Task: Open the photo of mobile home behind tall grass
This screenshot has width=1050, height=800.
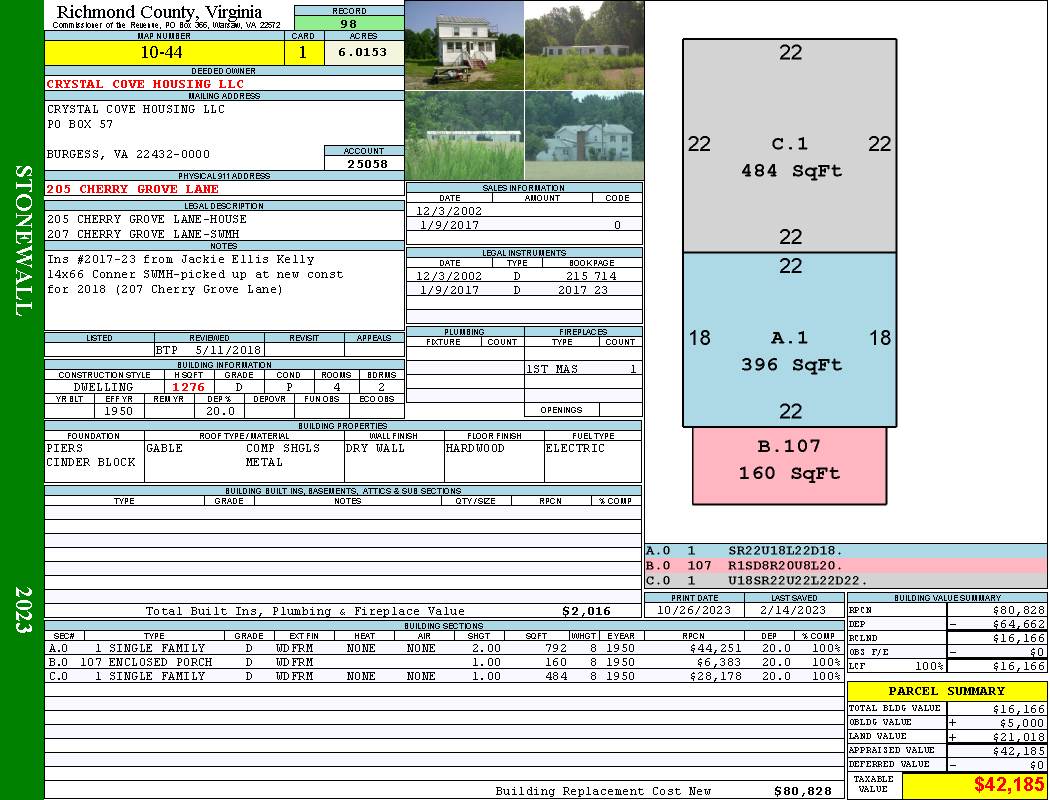Action: click(464, 135)
